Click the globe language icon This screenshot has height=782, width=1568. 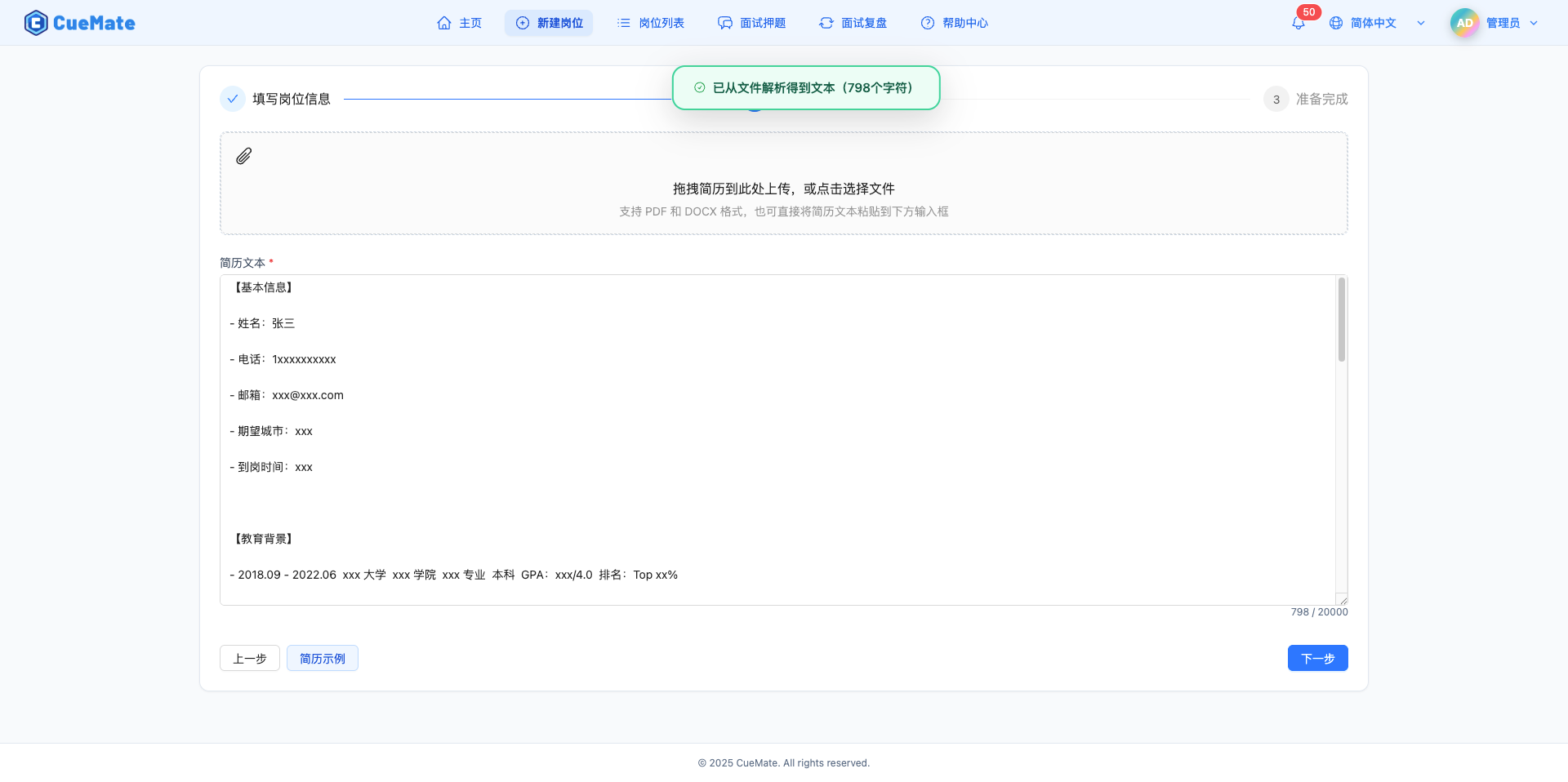1336,23
